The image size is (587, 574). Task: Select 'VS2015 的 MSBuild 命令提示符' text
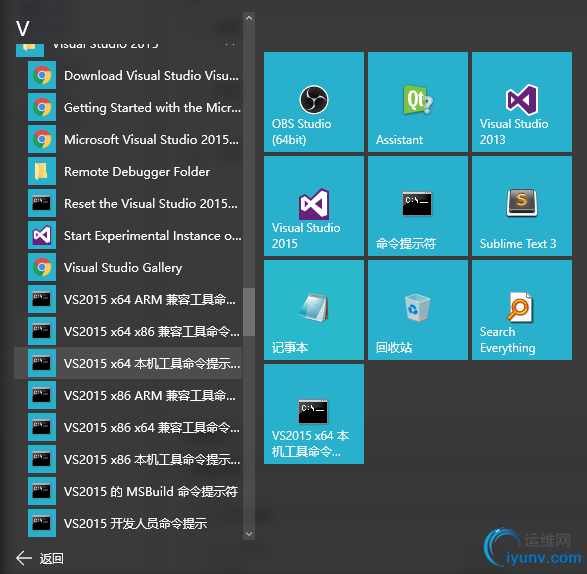click(150, 492)
